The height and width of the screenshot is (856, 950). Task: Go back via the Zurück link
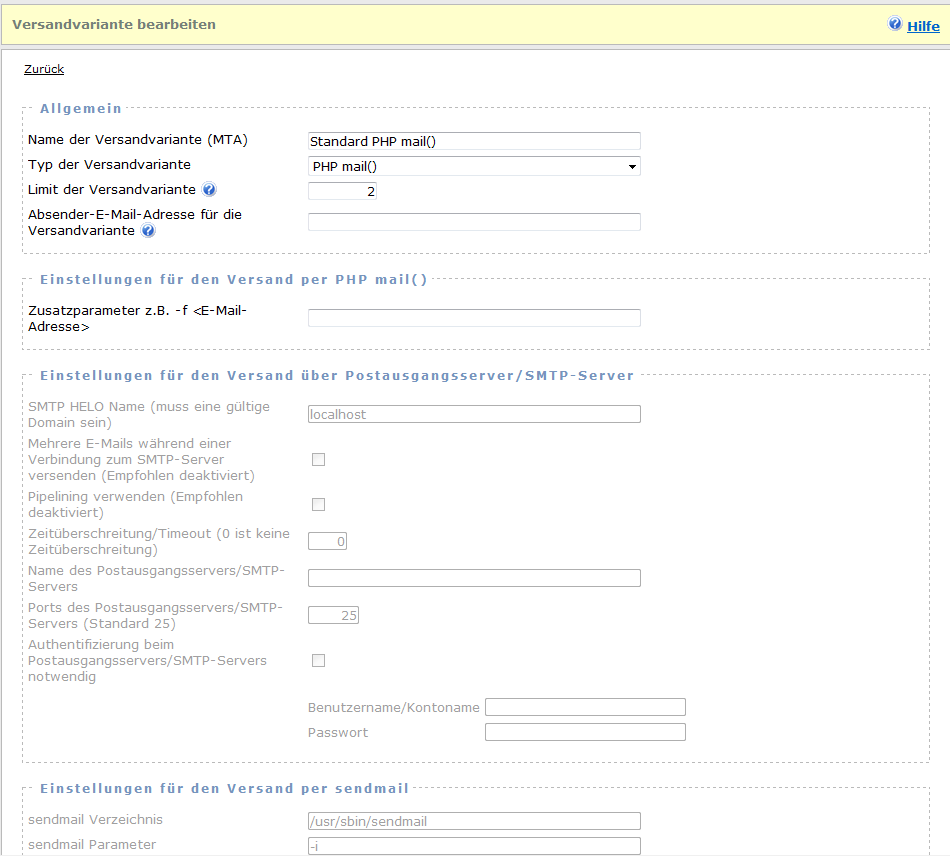click(44, 69)
